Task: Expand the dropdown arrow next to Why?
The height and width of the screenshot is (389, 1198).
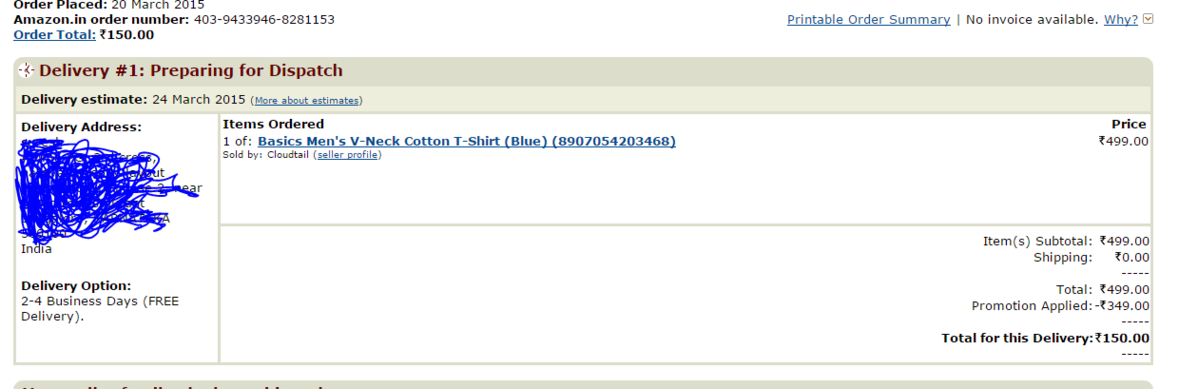Action: pos(1148,19)
